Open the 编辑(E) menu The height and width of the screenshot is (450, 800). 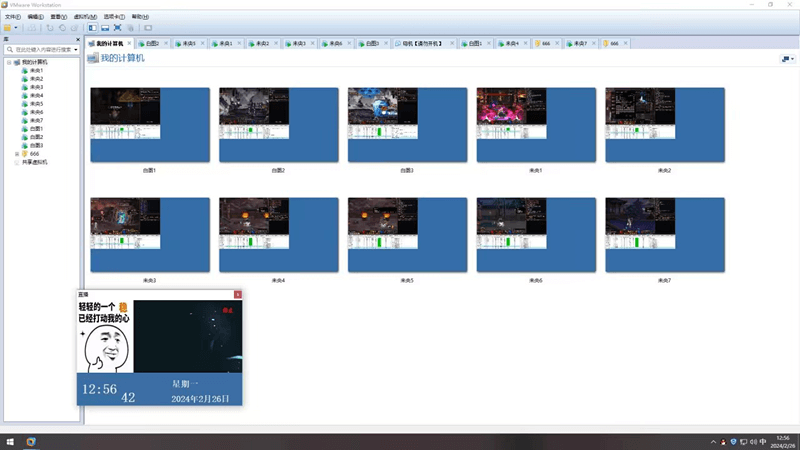click(35, 17)
